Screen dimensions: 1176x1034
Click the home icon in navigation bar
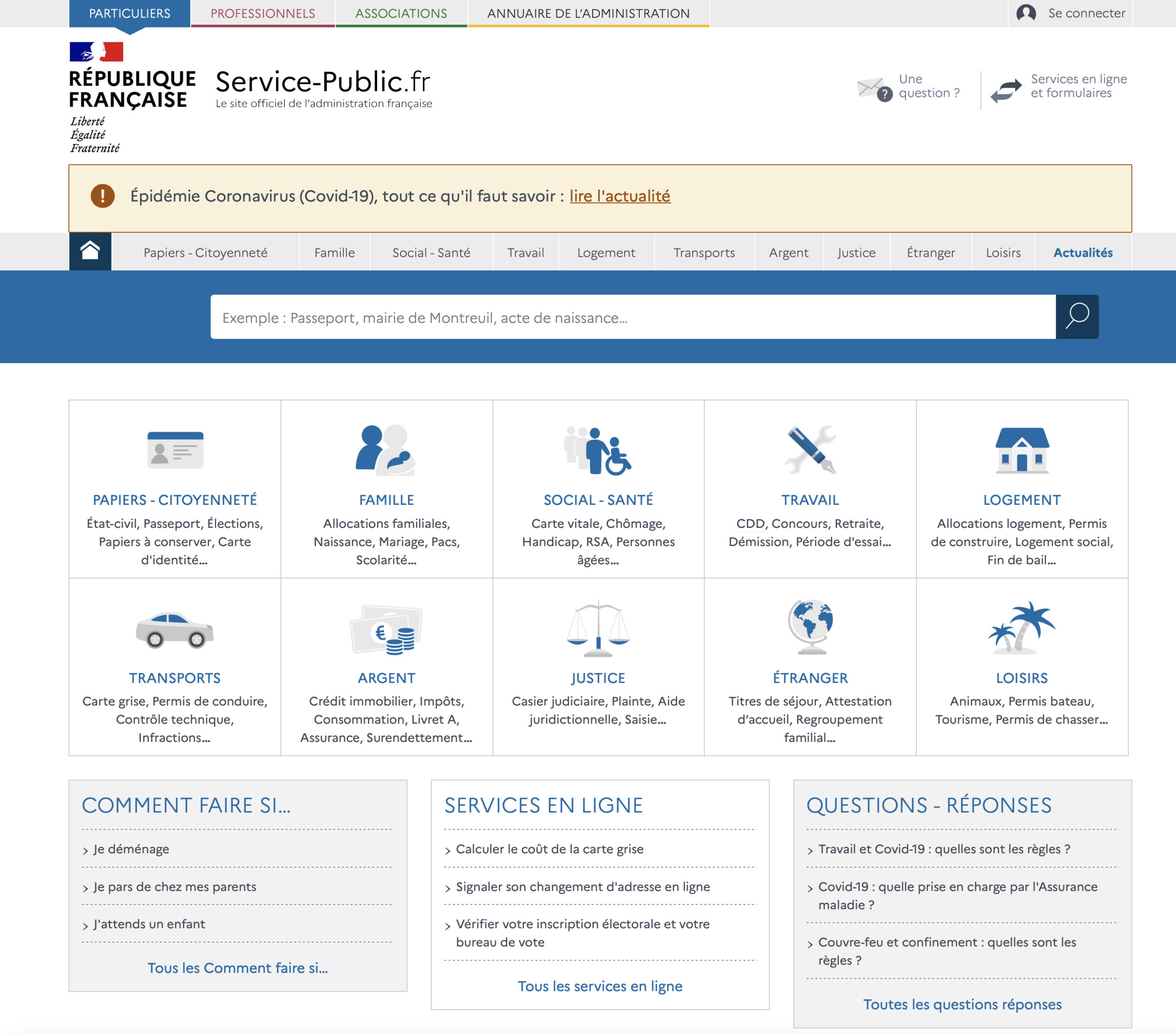90,251
